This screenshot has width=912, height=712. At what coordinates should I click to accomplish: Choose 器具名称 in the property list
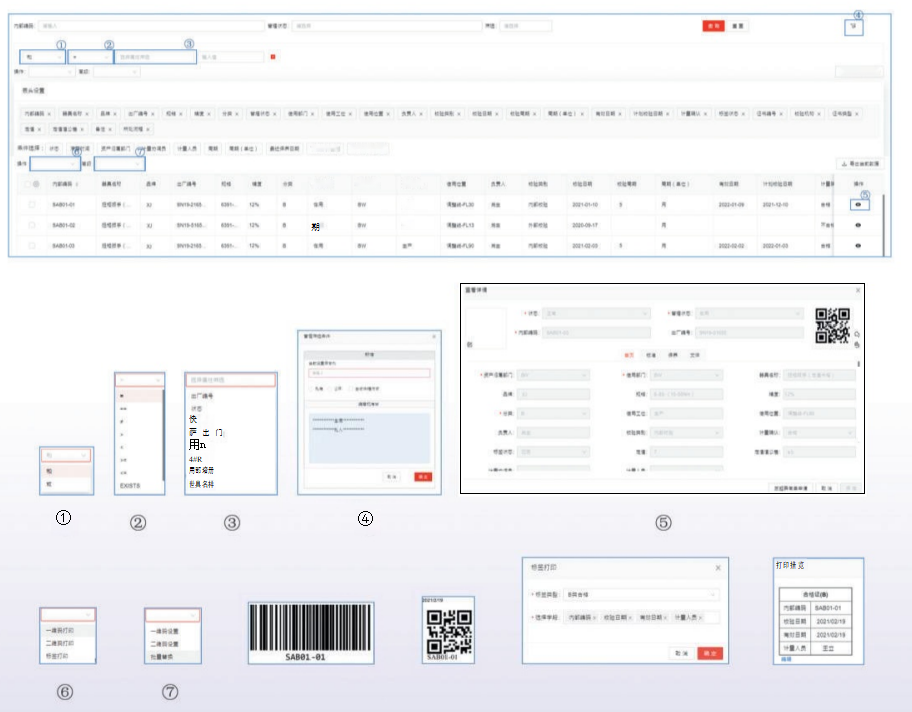[202, 484]
